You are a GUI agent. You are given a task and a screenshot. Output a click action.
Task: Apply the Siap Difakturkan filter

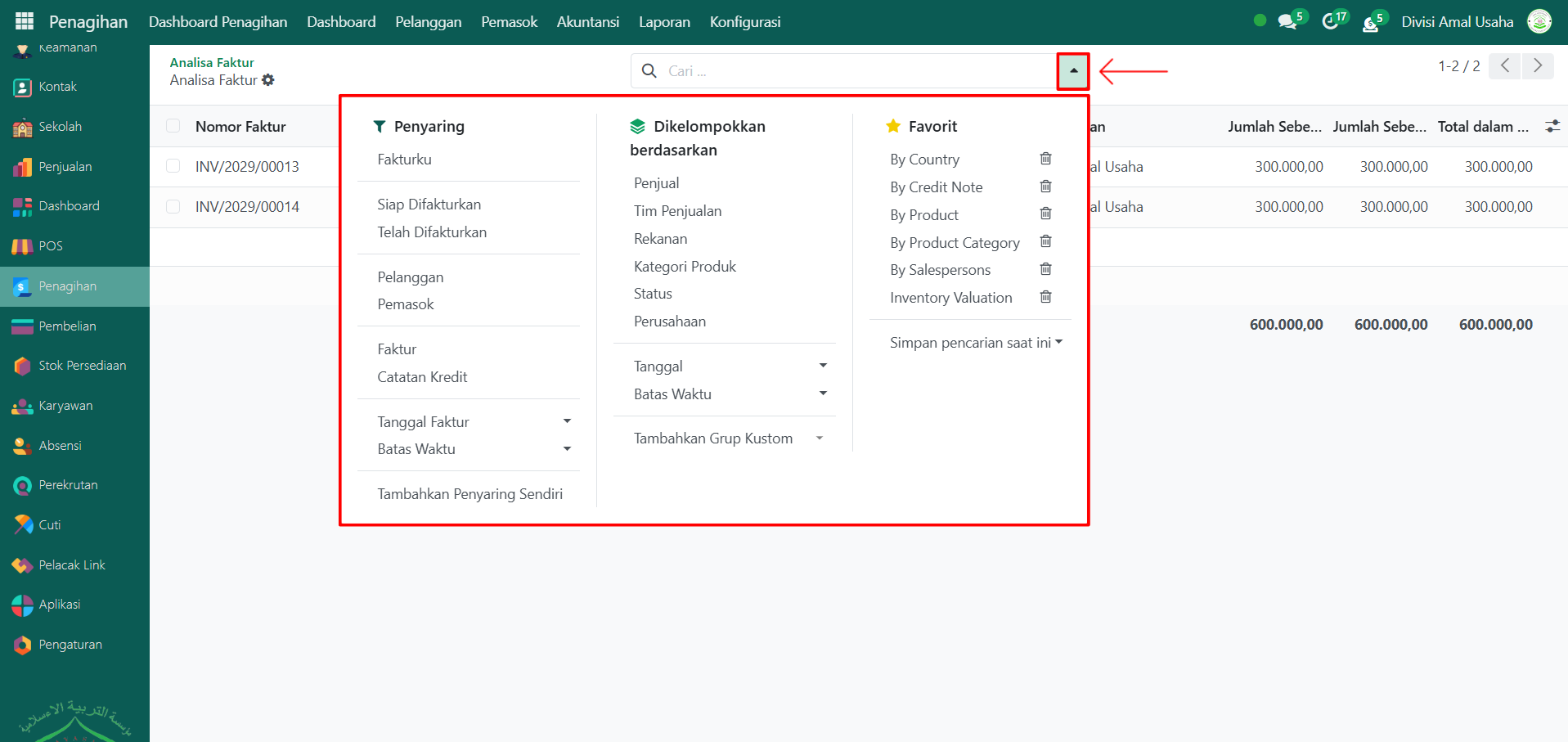[x=429, y=205]
